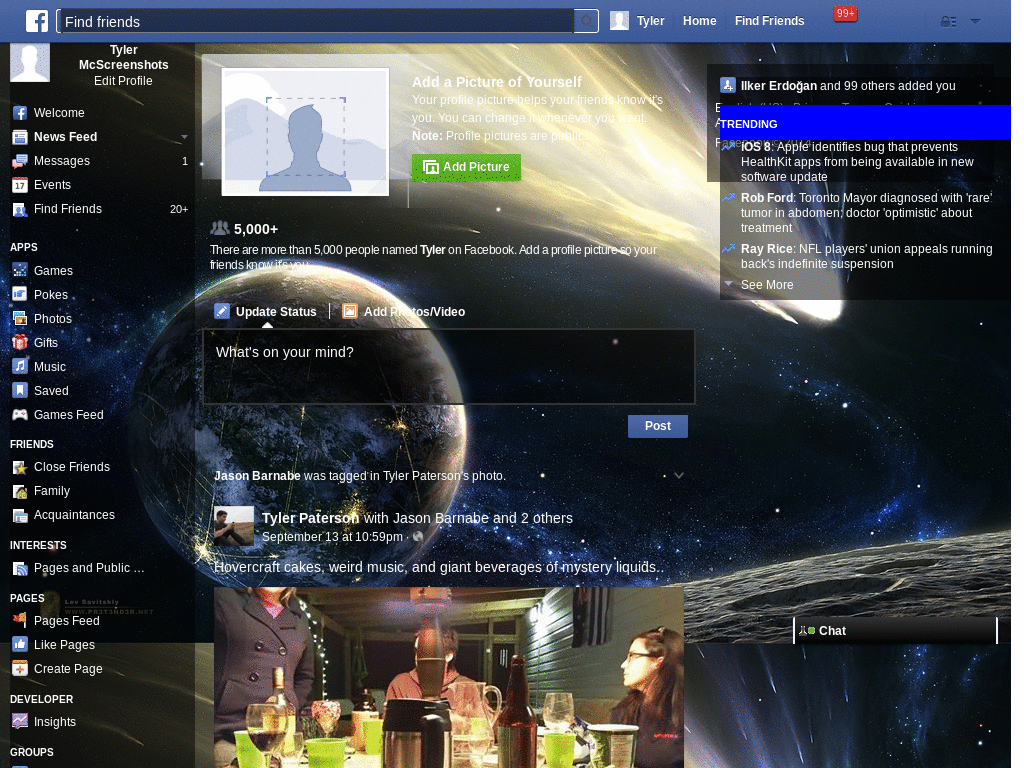
Task: Open the 99+ notifications badge
Action: 845,14
